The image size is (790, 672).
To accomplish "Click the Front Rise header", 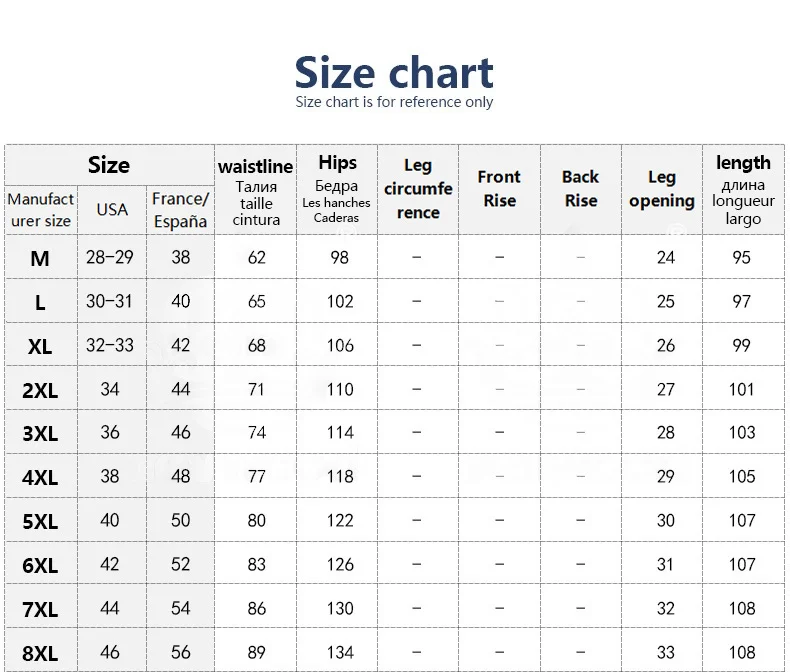I will [x=499, y=190].
